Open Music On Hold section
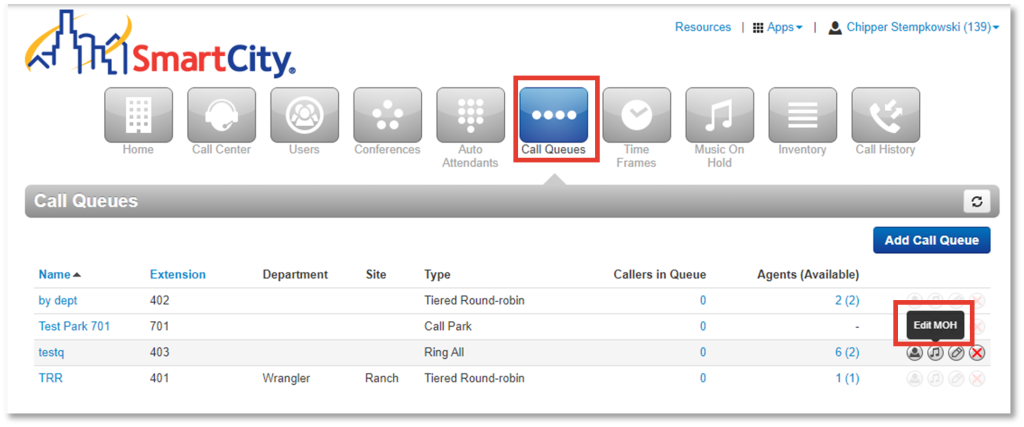This screenshot has width=1024, height=427. [x=719, y=115]
